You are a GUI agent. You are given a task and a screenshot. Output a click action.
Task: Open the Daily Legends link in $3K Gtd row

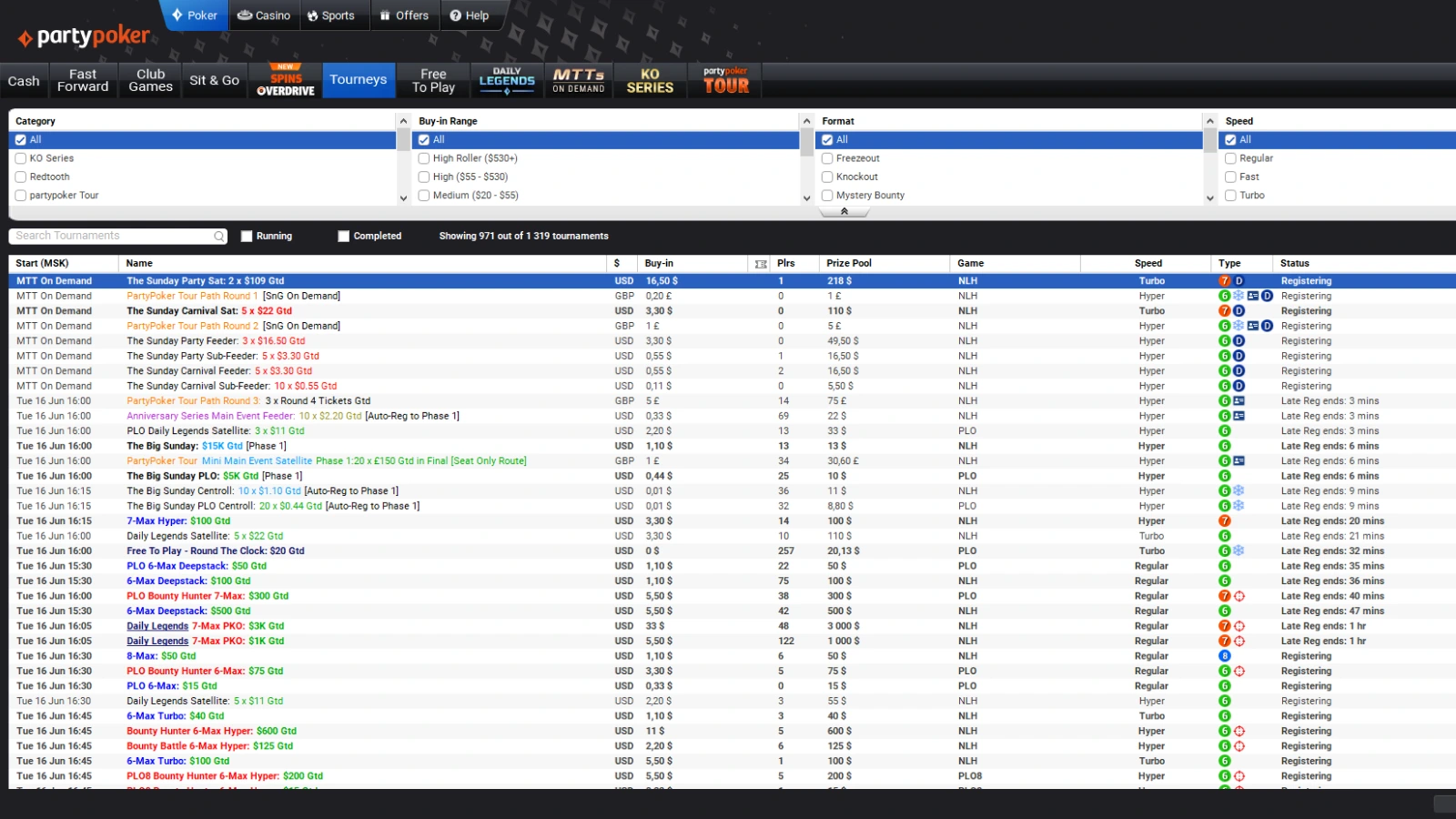(157, 626)
